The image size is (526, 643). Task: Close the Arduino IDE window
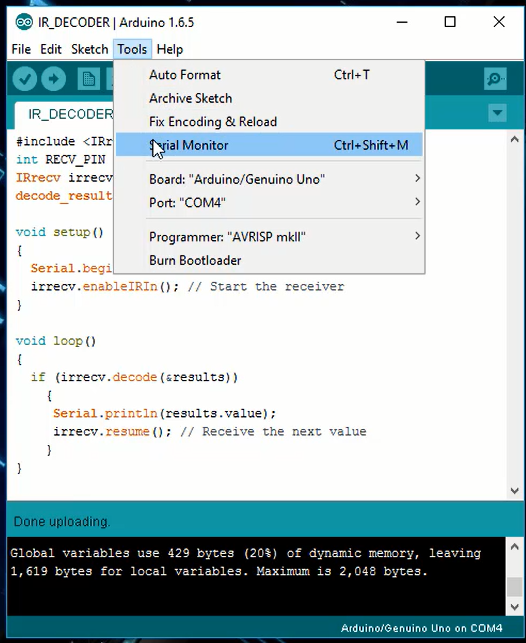pos(499,22)
